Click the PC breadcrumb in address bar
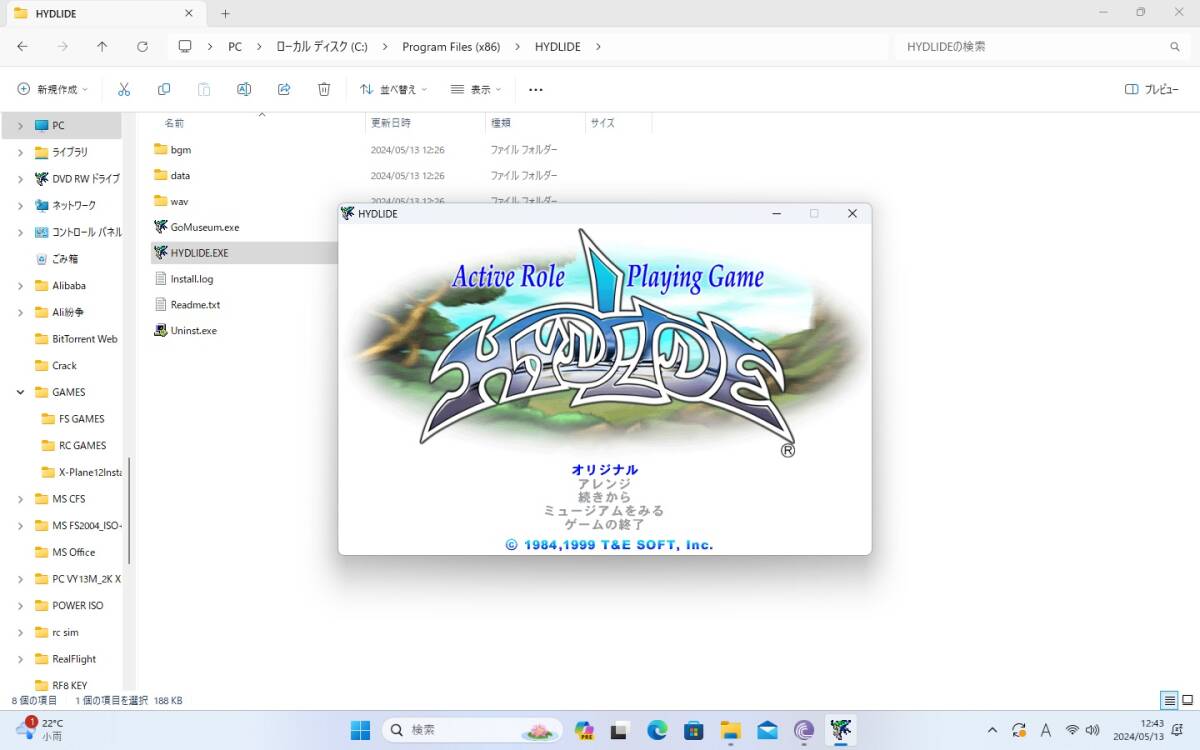1200x750 pixels. [x=235, y=47]
